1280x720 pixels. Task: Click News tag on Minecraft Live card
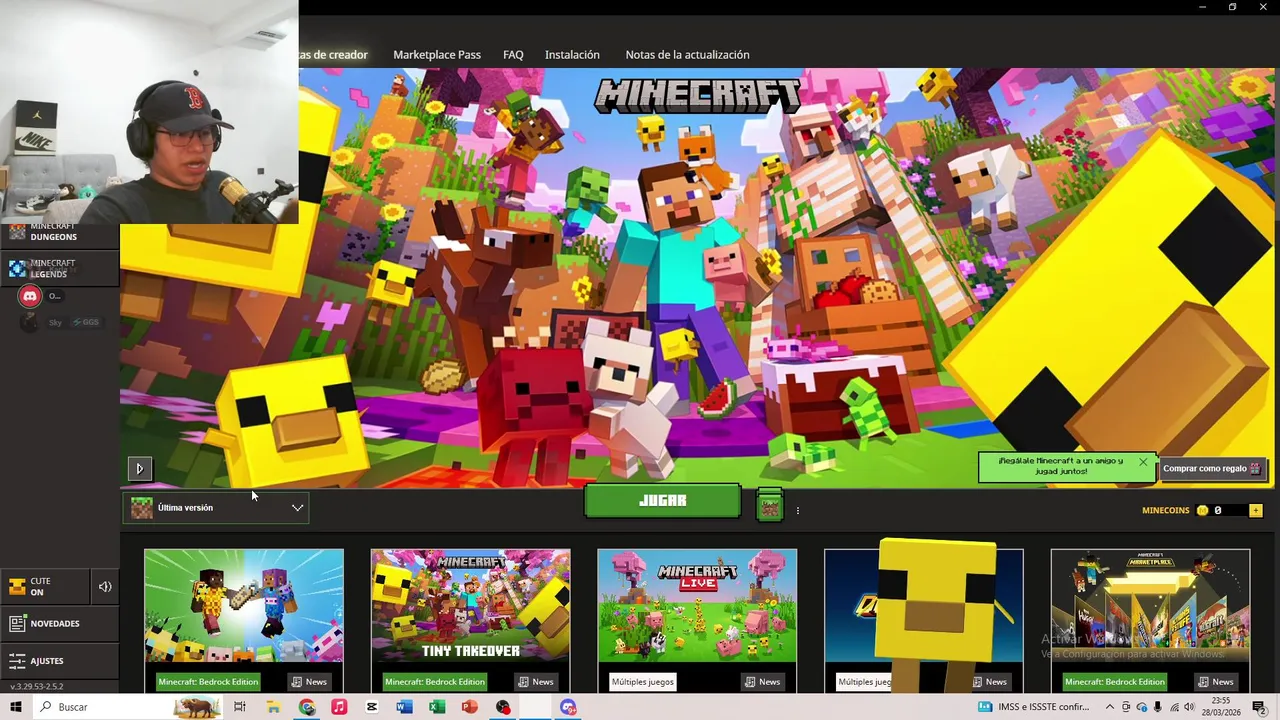(763, 682)
